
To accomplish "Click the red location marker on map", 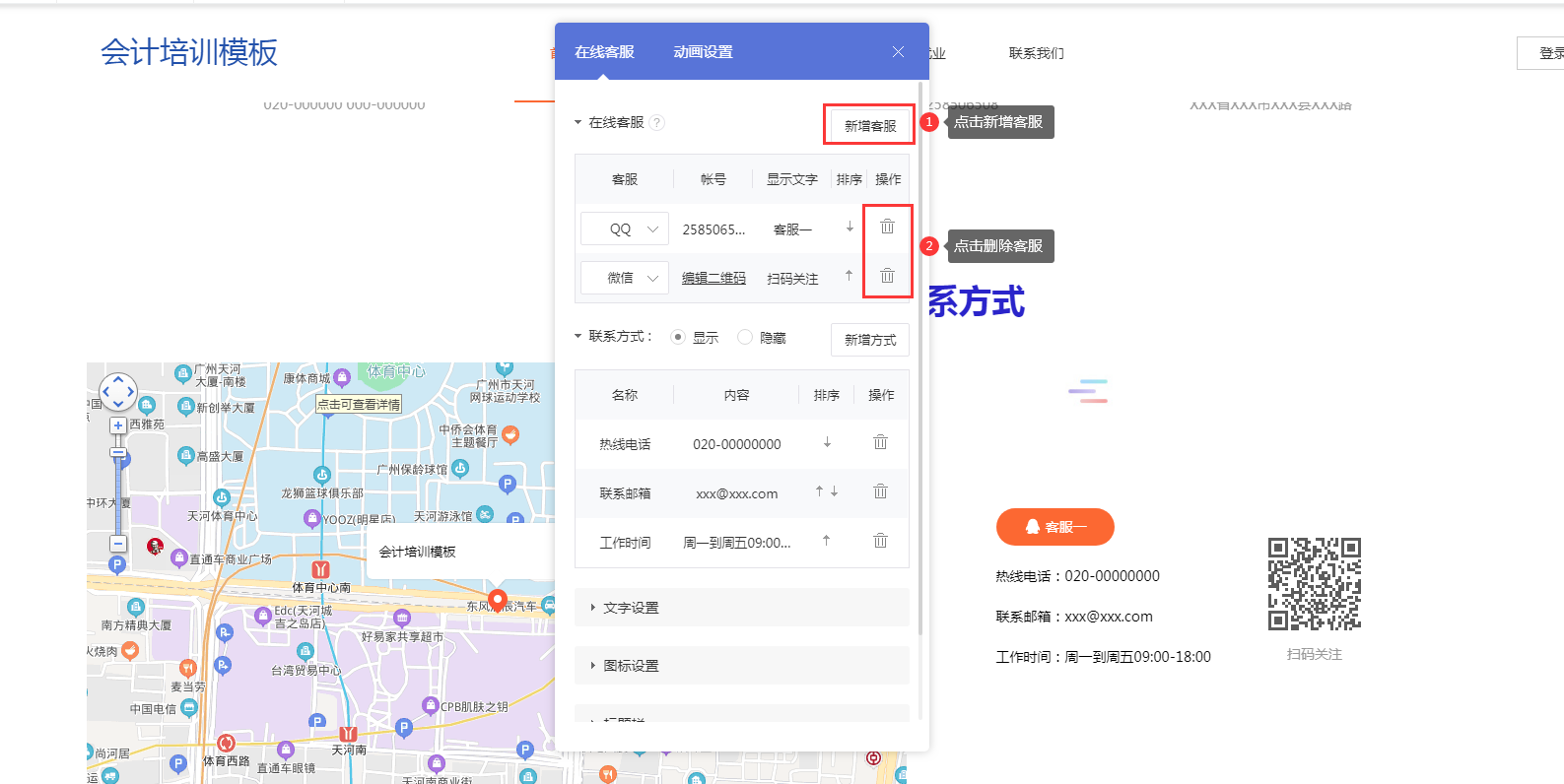I will click(x=498, y=600).
